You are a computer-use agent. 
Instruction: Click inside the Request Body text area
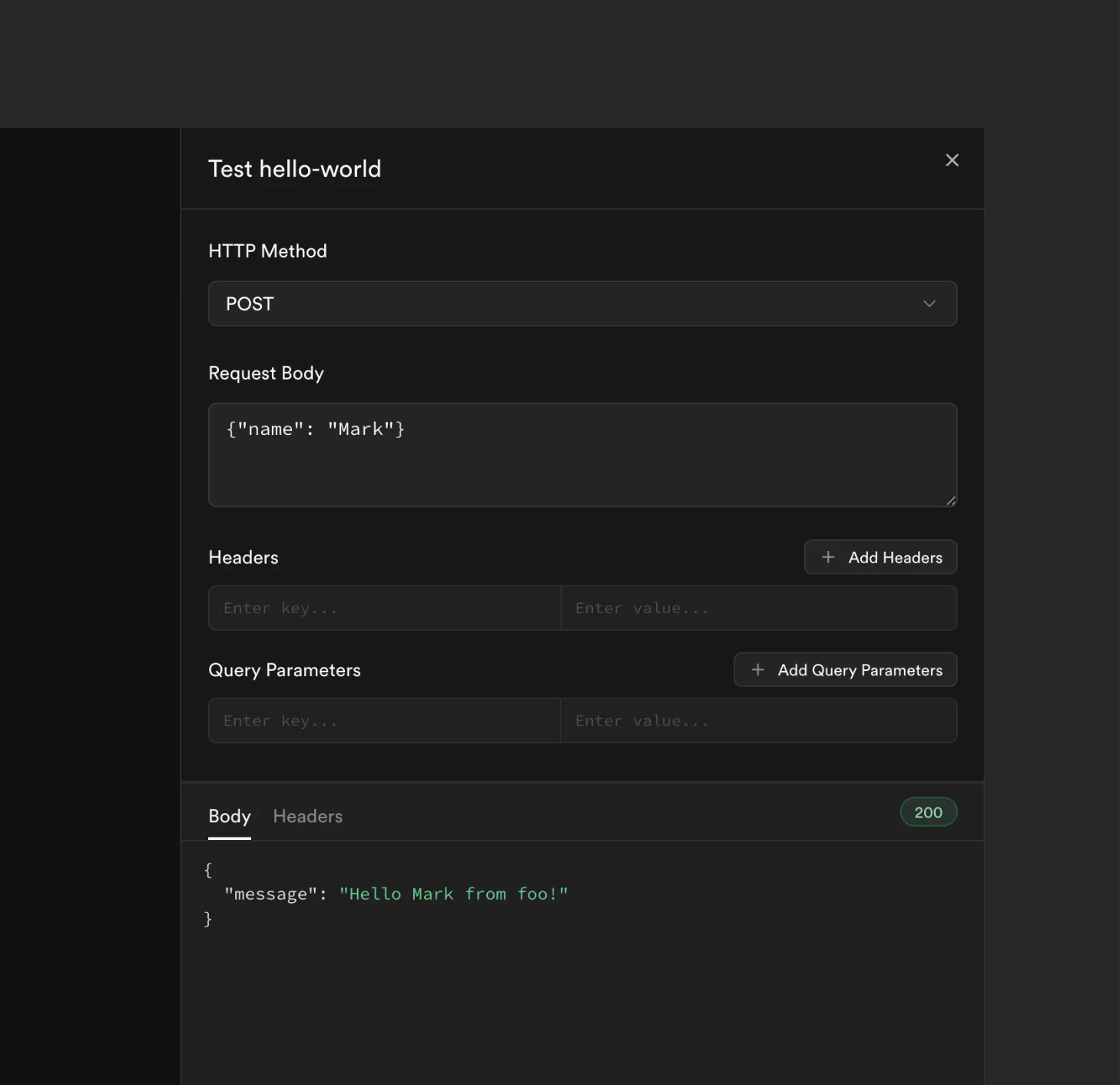[x=582, y=455]
